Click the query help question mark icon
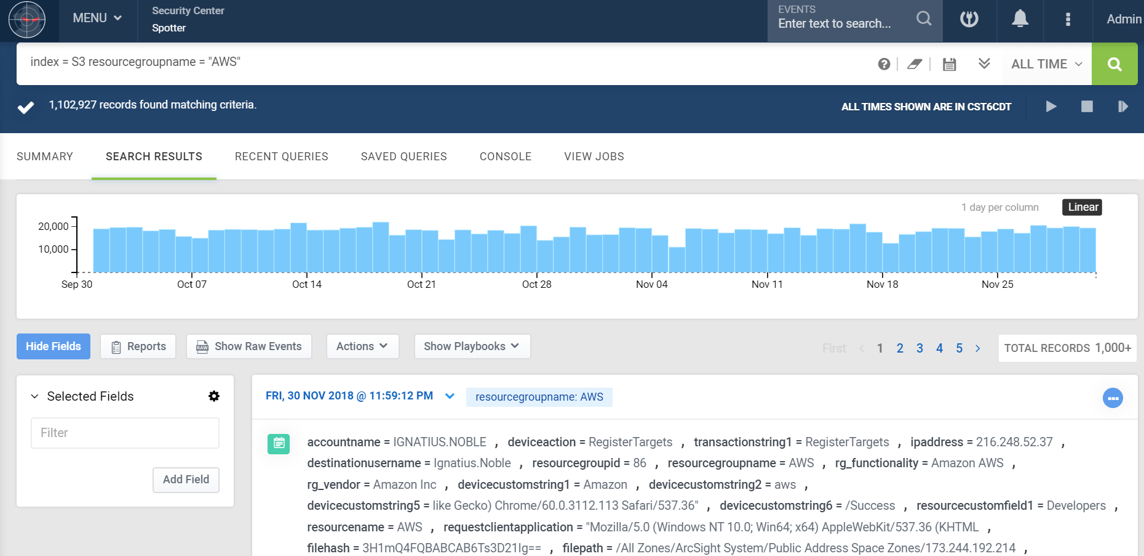Image resolution: width=1144 pixels, height=556 pixels. (884, 64)
